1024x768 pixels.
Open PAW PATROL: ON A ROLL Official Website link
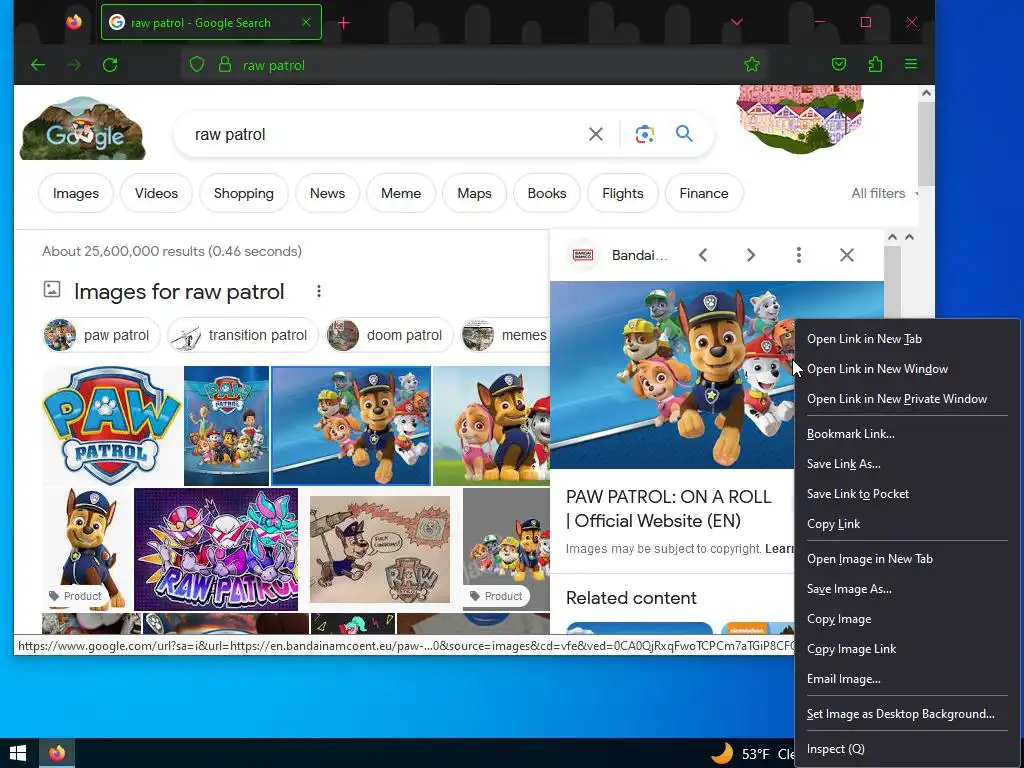coord(669,509)
